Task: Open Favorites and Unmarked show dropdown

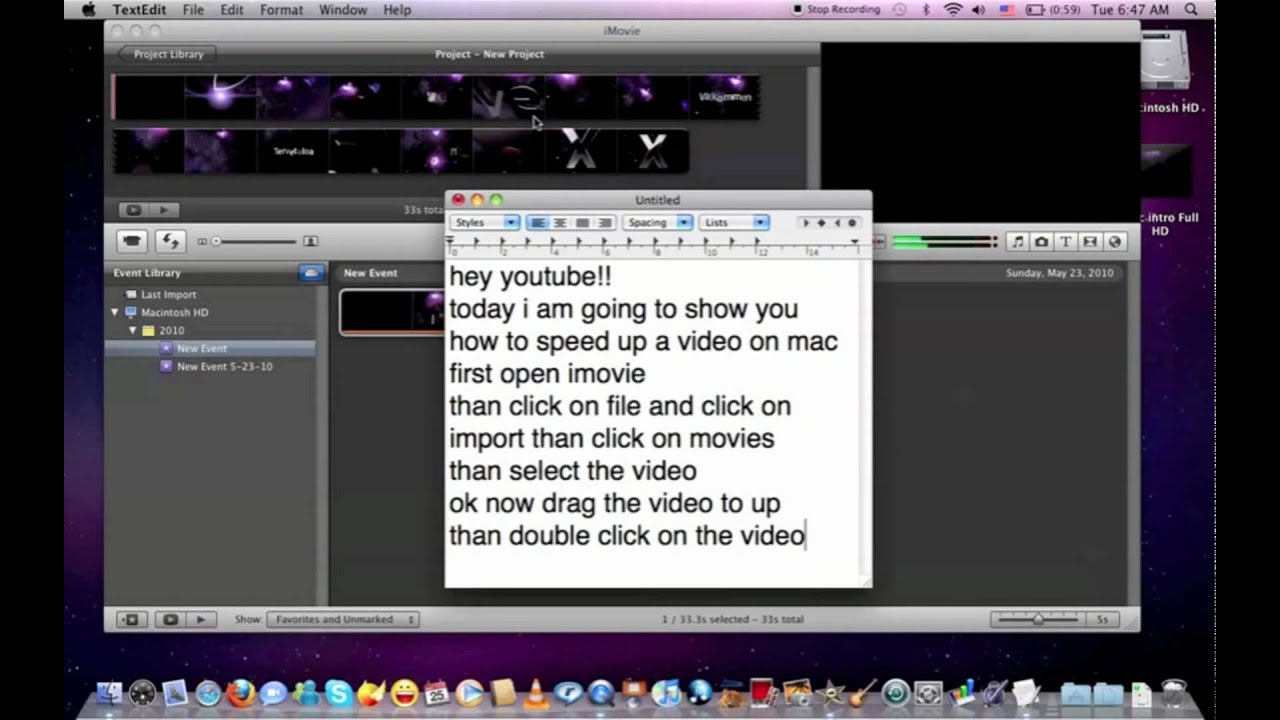Action: [x=343, y=620]
